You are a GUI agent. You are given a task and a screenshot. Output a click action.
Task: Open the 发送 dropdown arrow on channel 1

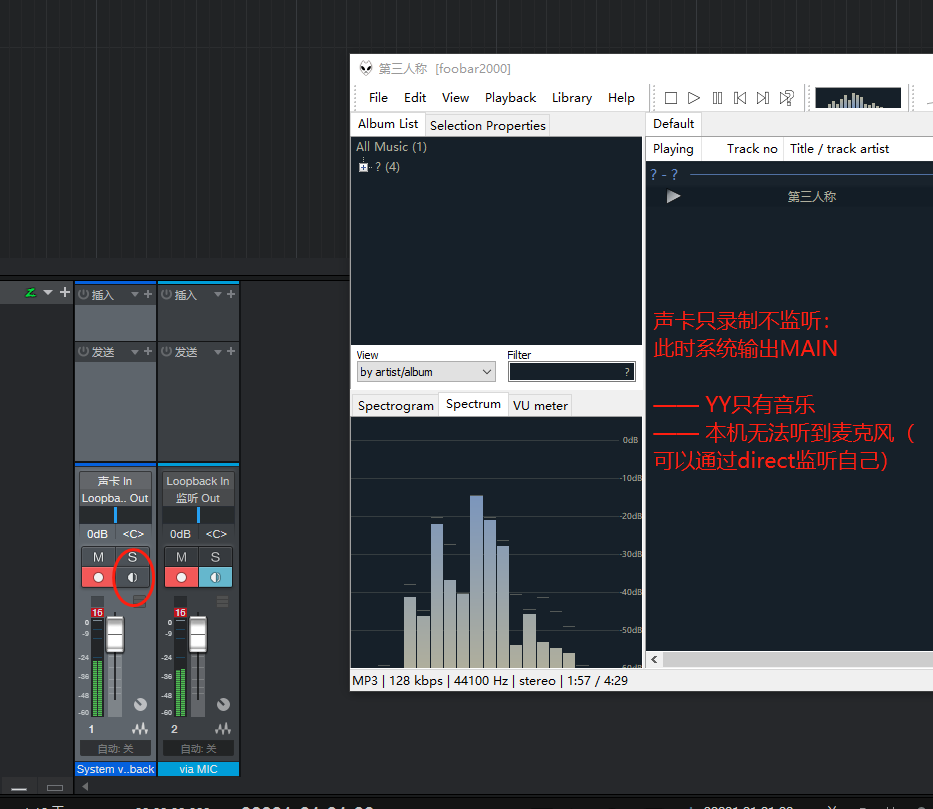point(134,351)
